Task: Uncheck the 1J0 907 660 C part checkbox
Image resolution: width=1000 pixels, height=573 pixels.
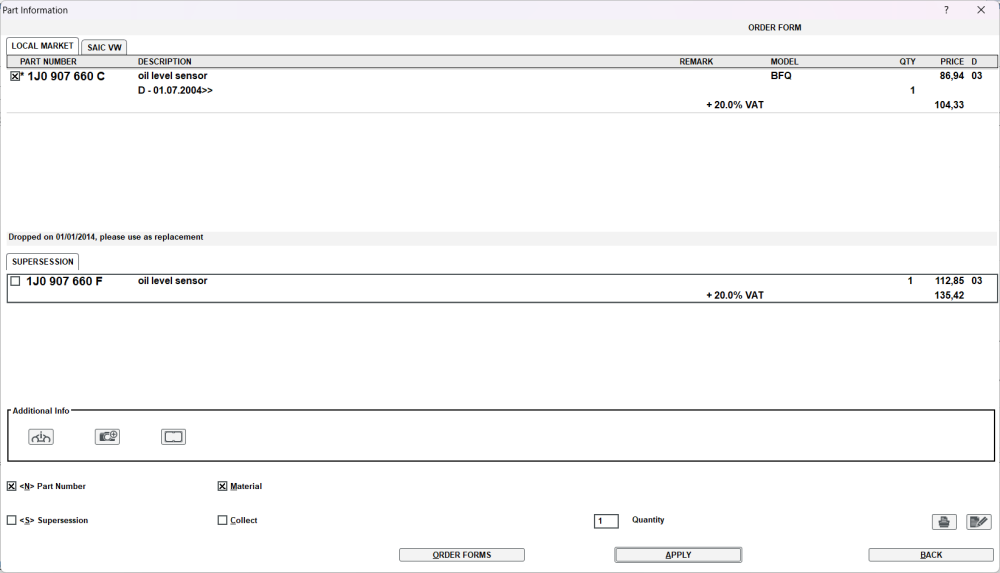Action: pyautogui.click(x=15, y=76)
